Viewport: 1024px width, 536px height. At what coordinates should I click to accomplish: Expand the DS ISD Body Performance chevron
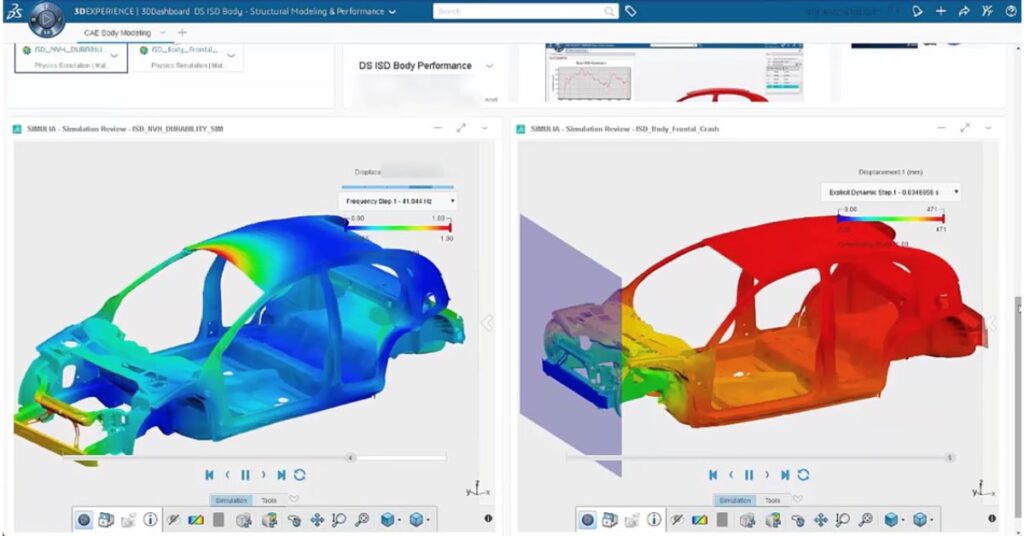(490, 66)
